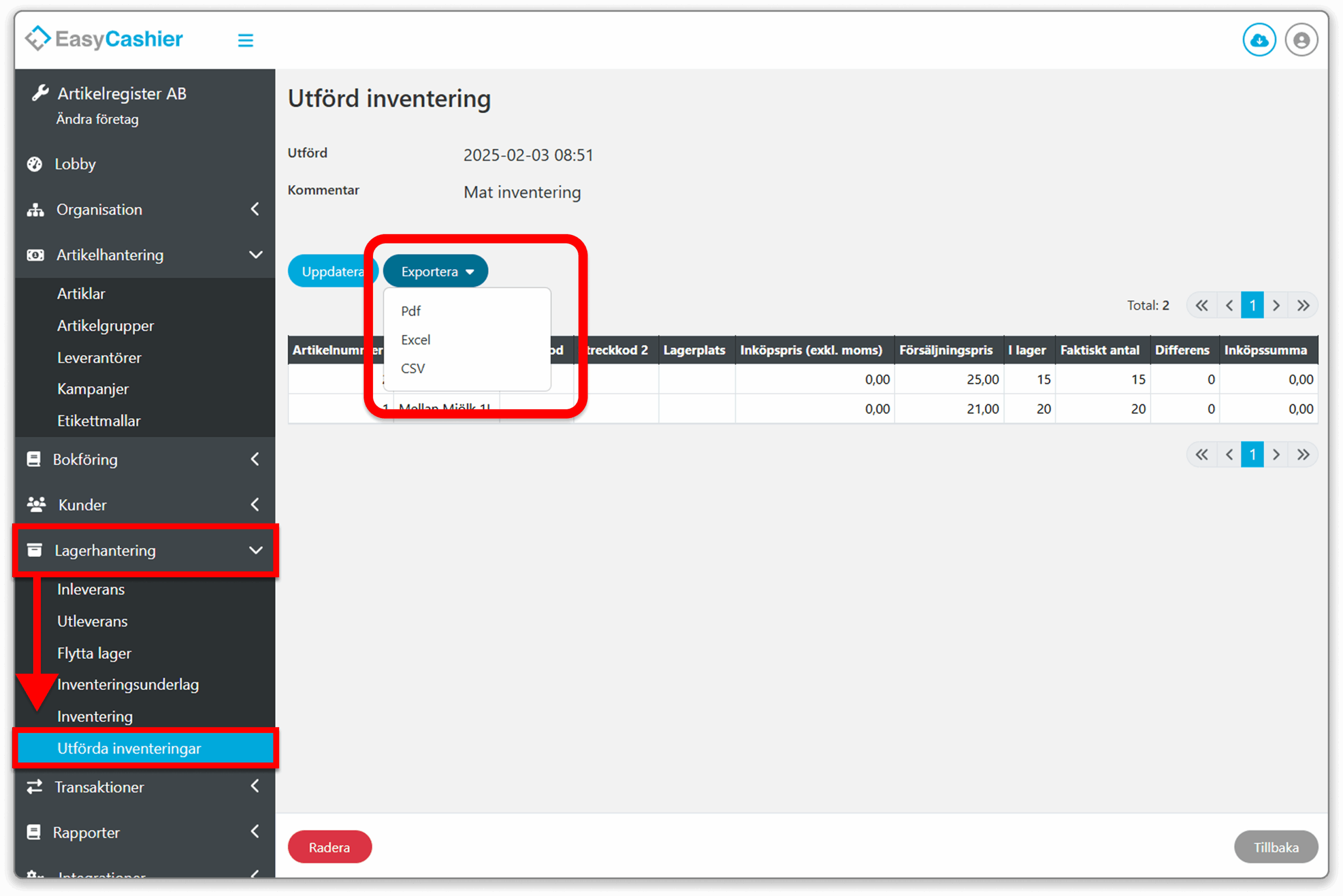Click the Artikelhantering money icon
Image resolution: width=1343 pixels, height=896 pixels.
pyautogui.click(x=36, y=255)
